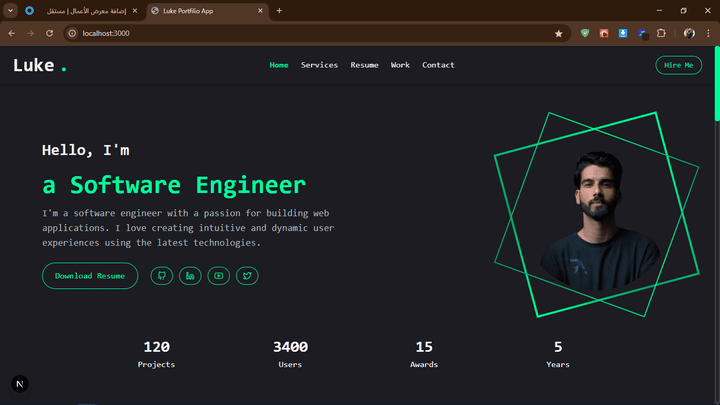Viewport: 720px width, 405px height.
Task: Open the Chrome profile avatar
Action: [x=689, y=33]
